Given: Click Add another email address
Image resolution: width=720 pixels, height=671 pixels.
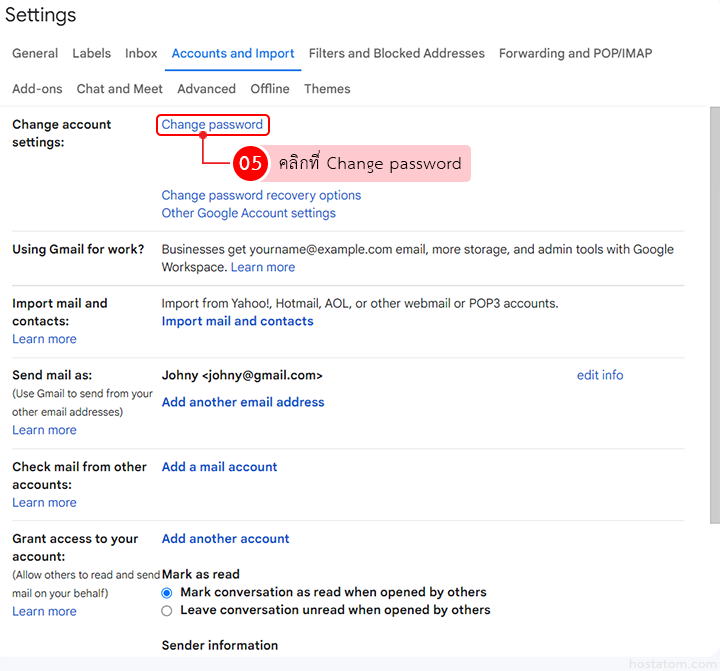Looking at the screenshot, I should (243, 403).
